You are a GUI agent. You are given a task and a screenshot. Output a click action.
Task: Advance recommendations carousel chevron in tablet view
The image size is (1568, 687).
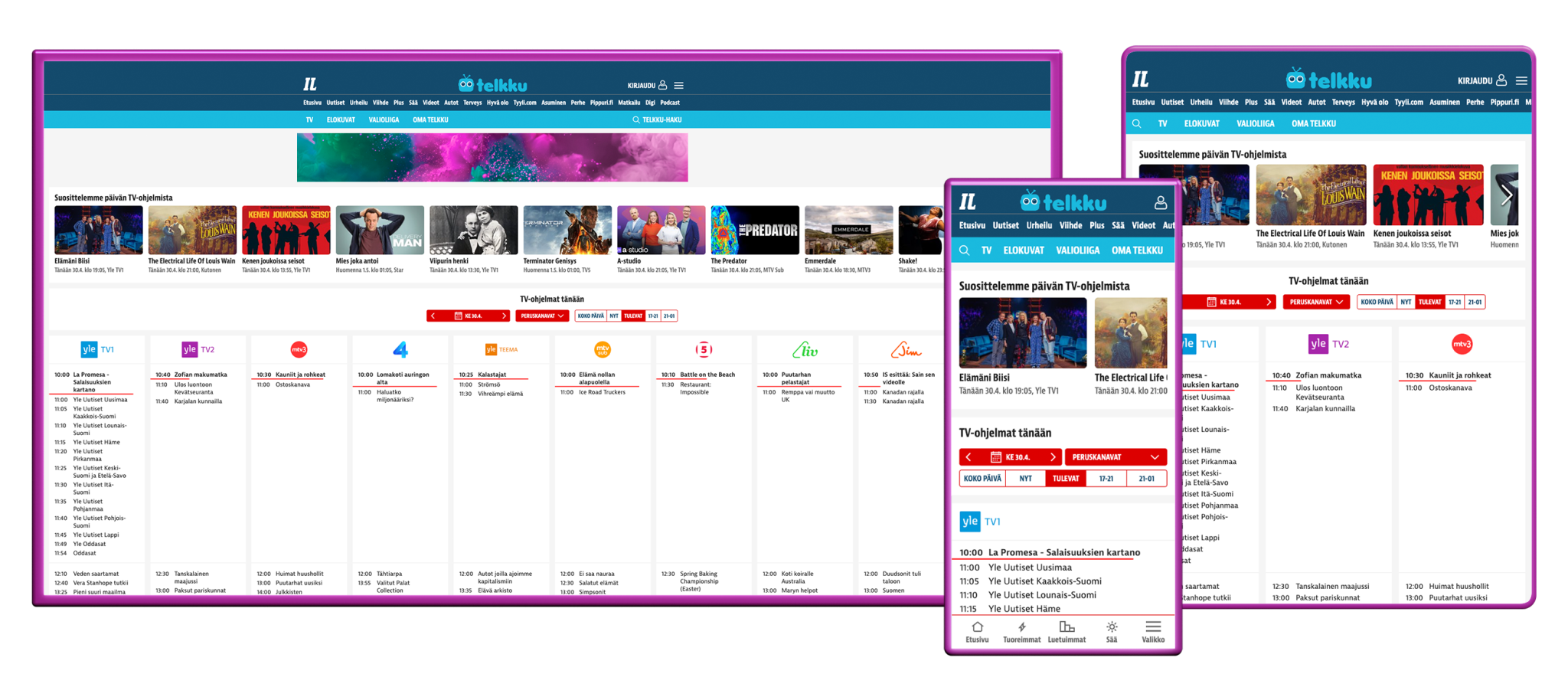pos(1507,195)
